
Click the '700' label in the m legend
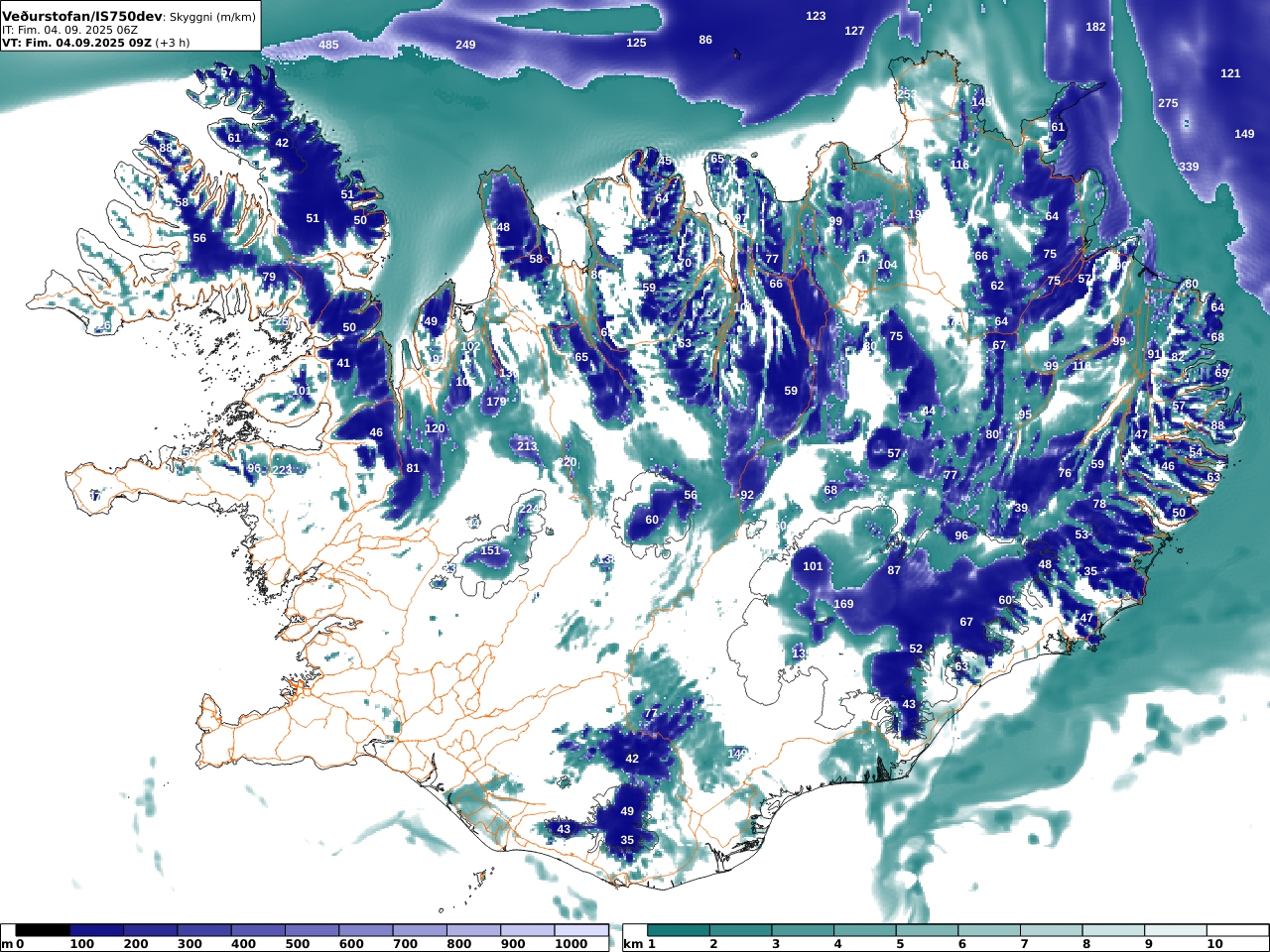coord(405,944)
